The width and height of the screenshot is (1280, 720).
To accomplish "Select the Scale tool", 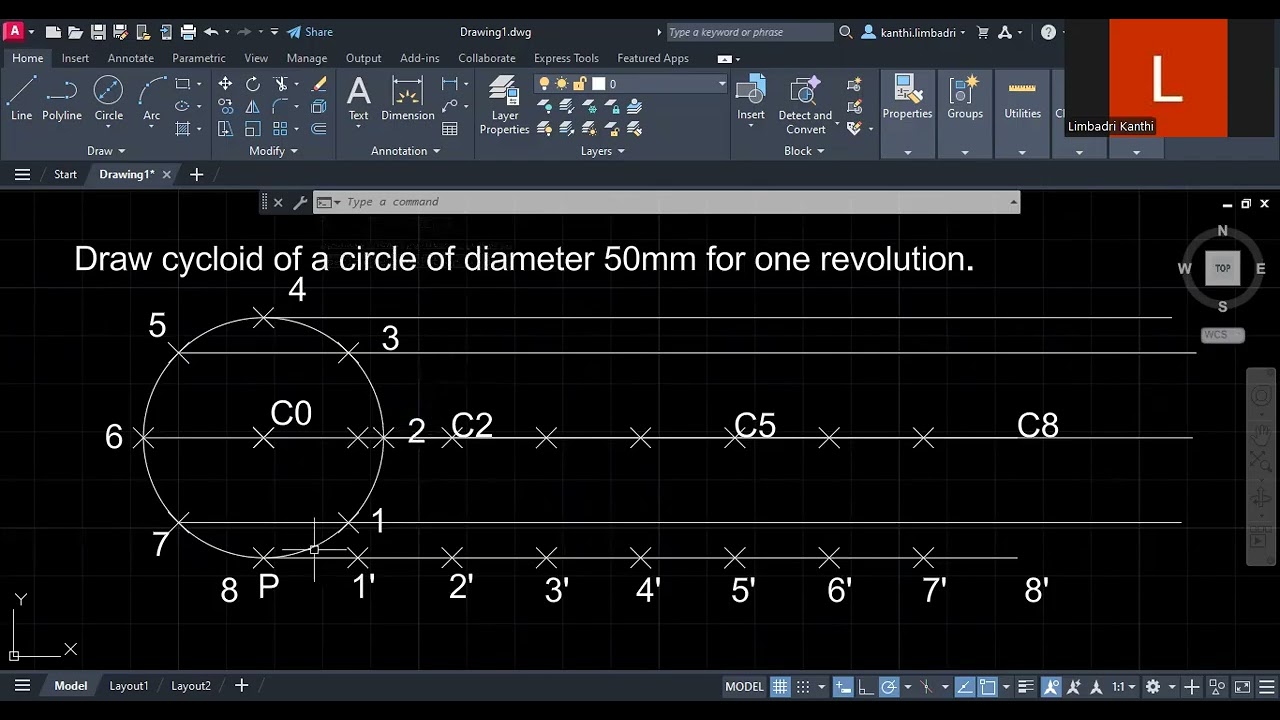I will click(252, 129).
